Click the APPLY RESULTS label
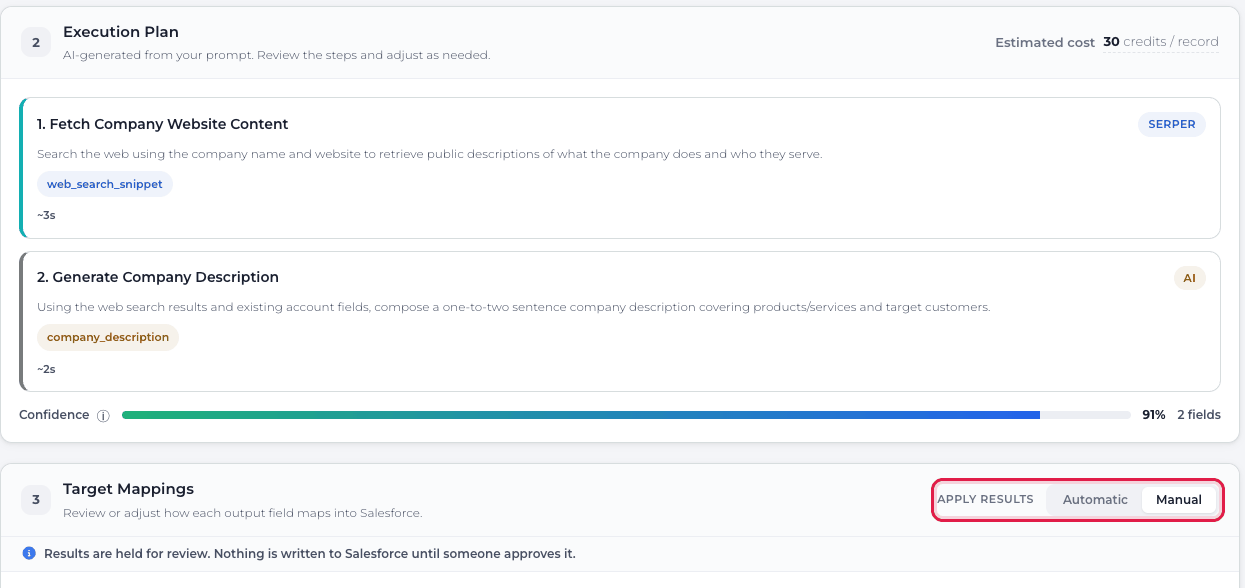This screenshot has width=1245, height=588. [x=985, y=499]
